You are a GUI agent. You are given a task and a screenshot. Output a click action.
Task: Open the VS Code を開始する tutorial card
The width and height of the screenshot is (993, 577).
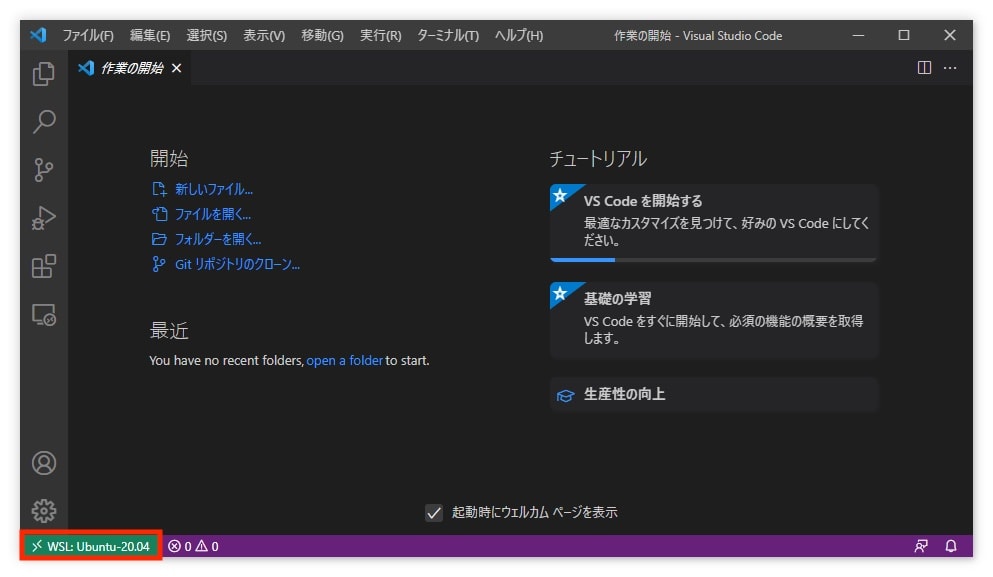point(714,222)
